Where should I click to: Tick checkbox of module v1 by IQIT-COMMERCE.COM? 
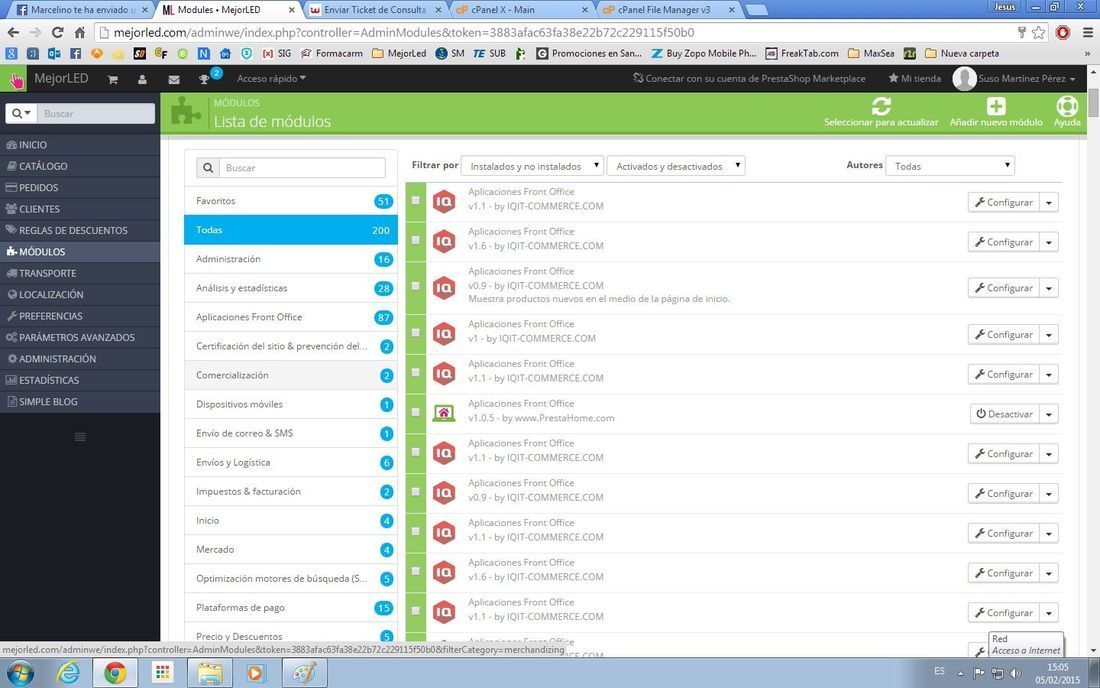pyautogui.click(x=415, y=332)
